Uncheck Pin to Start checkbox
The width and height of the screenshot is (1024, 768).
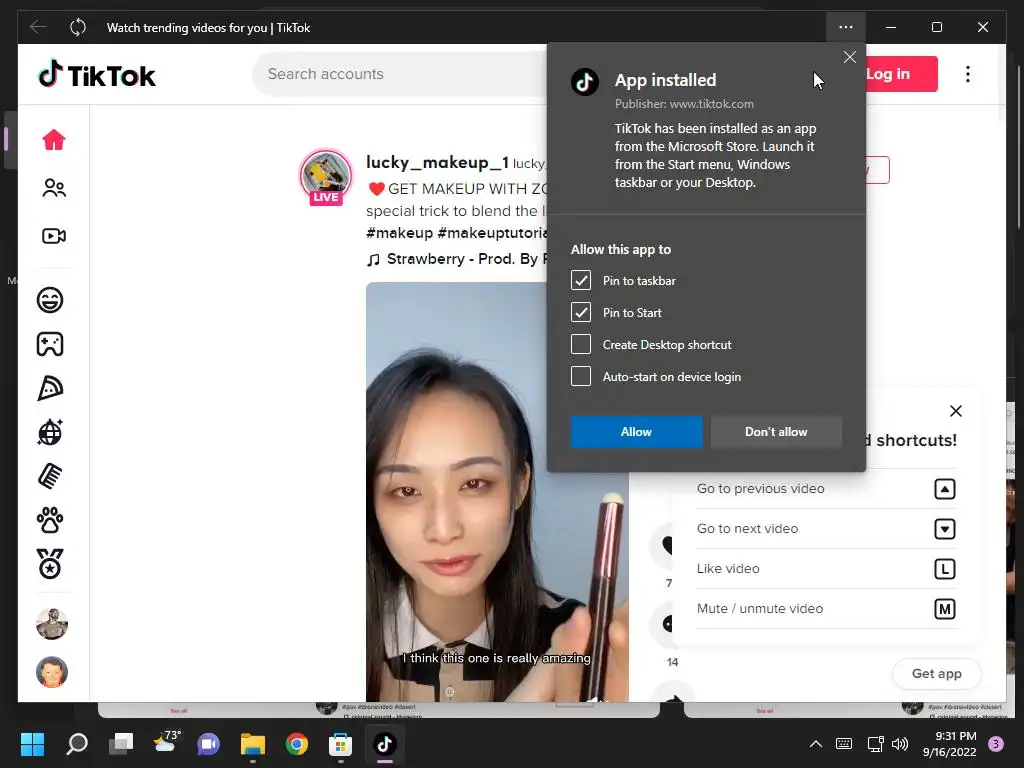pos(581,312)
